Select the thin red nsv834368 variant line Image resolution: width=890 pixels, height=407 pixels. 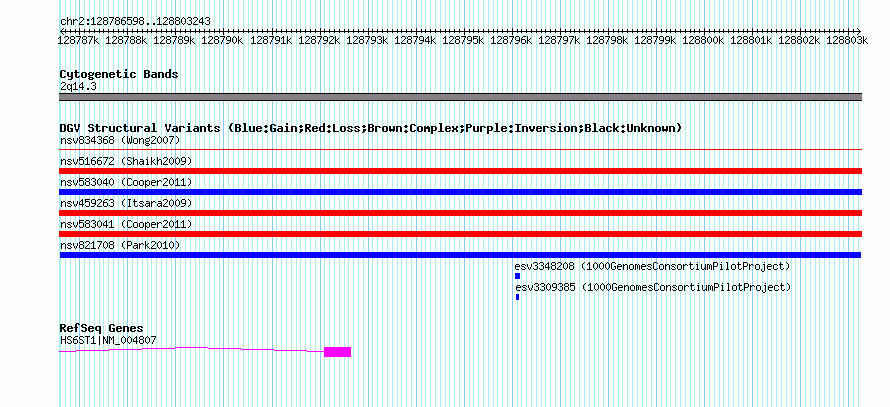(x=460, y=150)
